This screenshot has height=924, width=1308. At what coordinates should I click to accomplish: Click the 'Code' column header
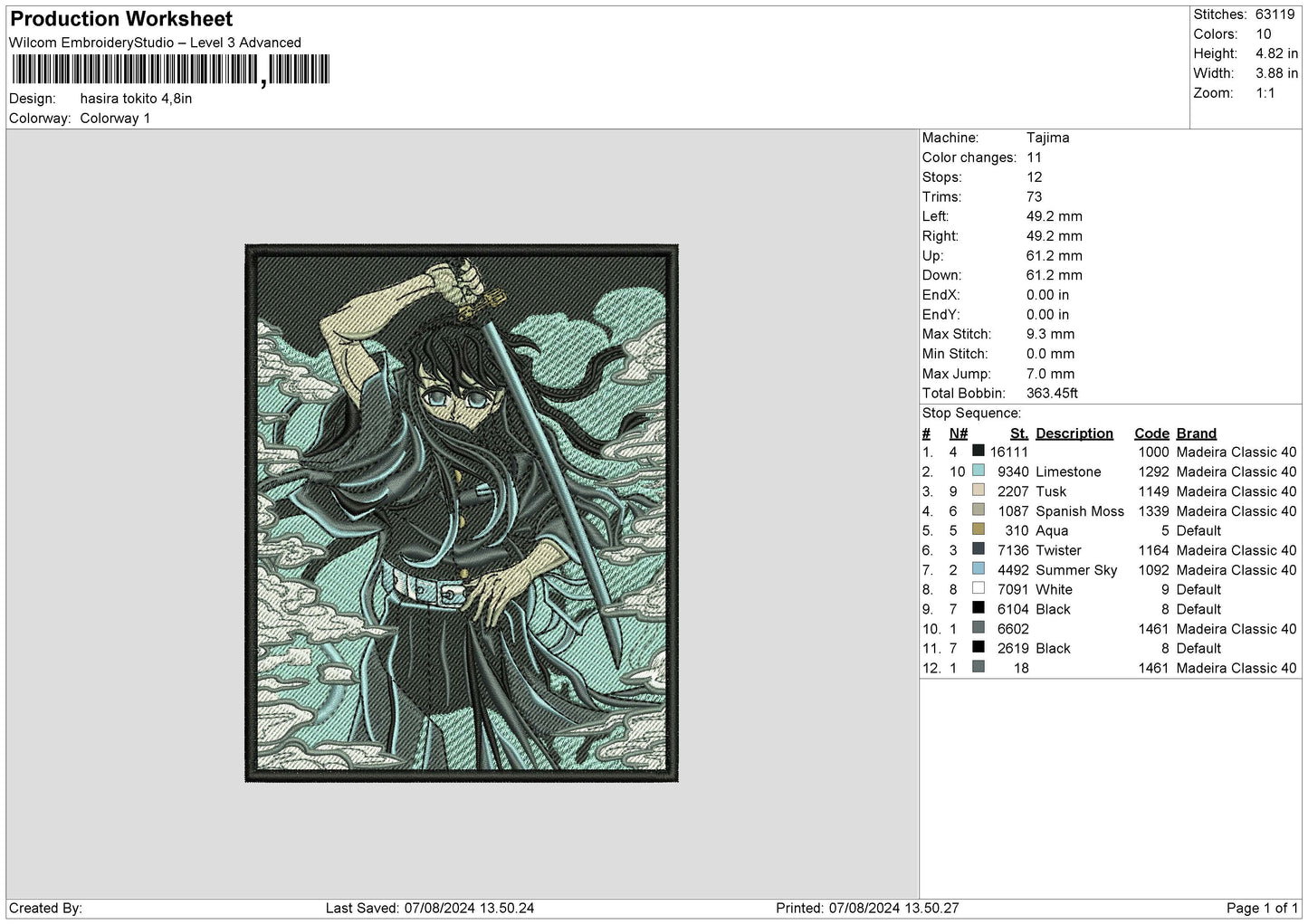(x=1152, y=433)
